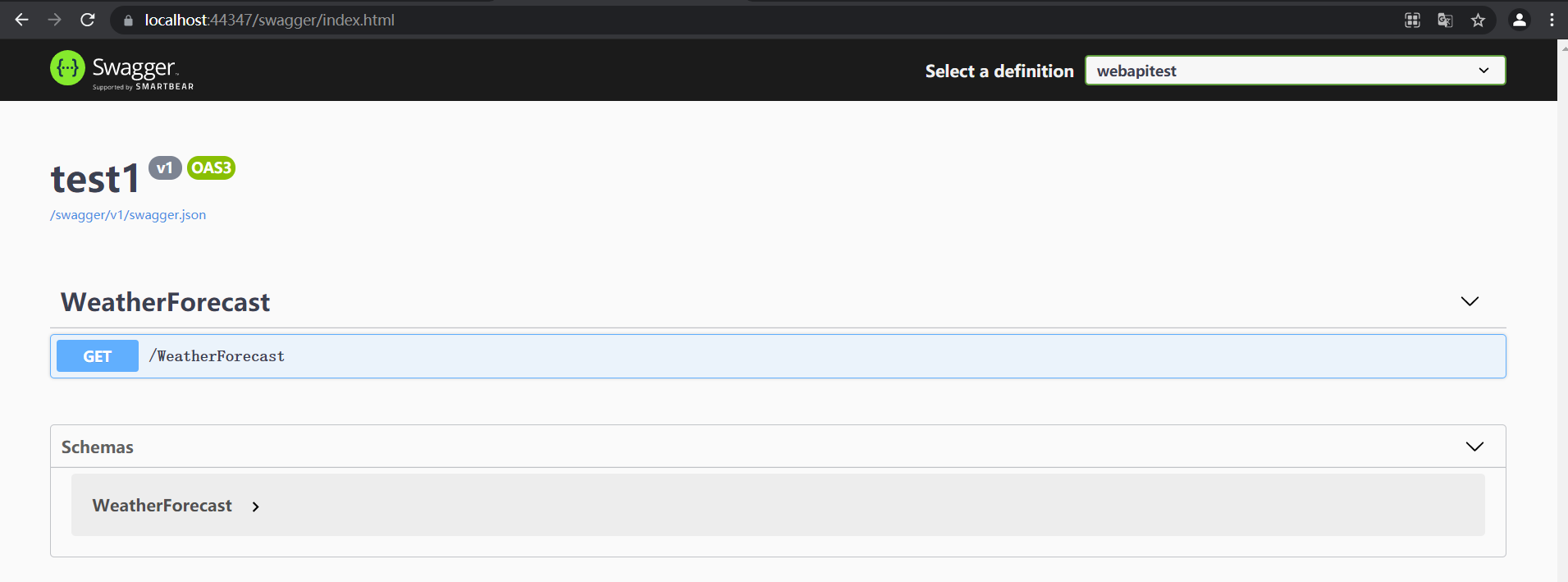The width and height of the screenshot is (1568, 582).
Task: Click the Swagger logo
Action: [121, 70]
